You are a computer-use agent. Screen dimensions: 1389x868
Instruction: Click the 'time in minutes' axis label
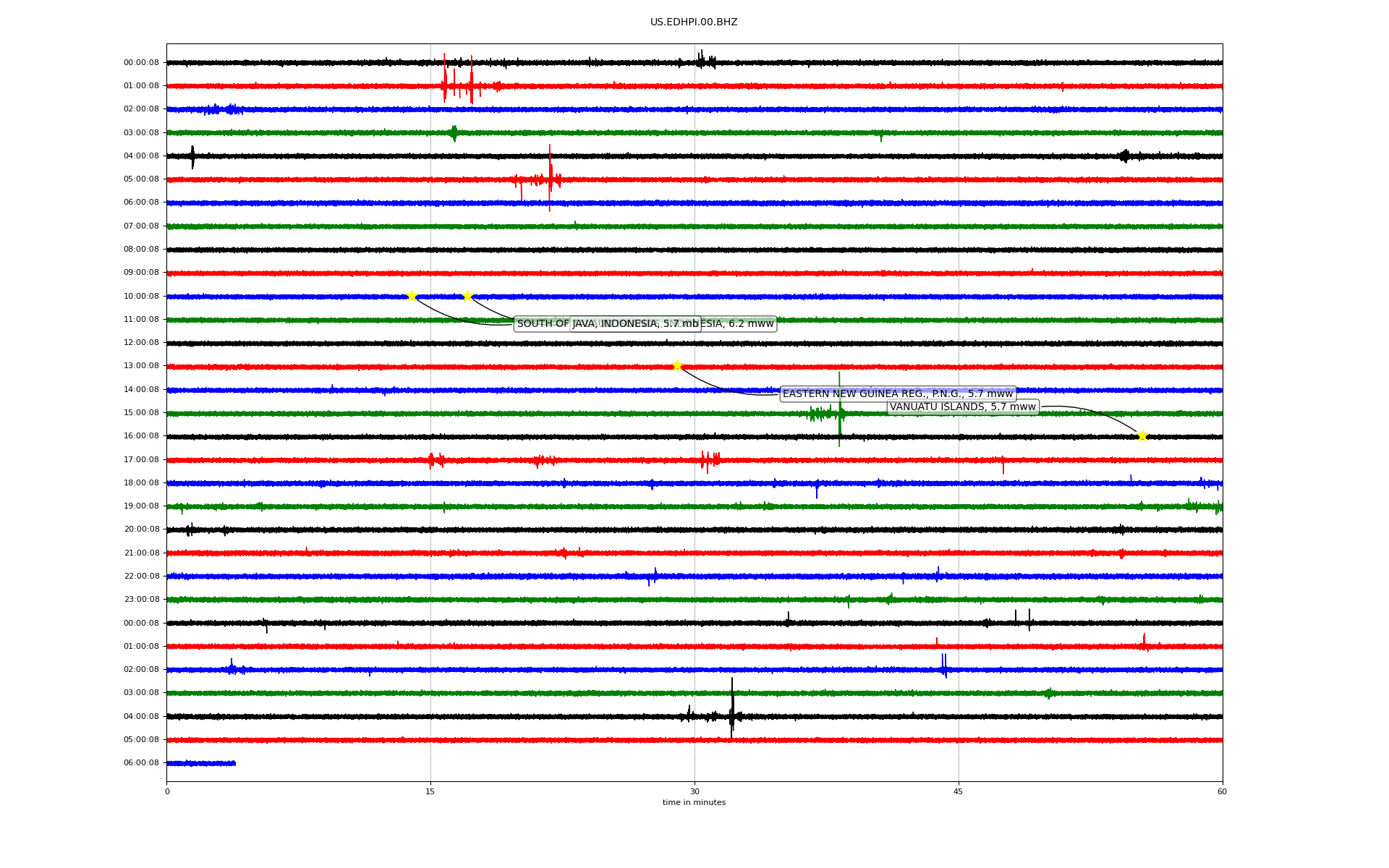[694, 803]
